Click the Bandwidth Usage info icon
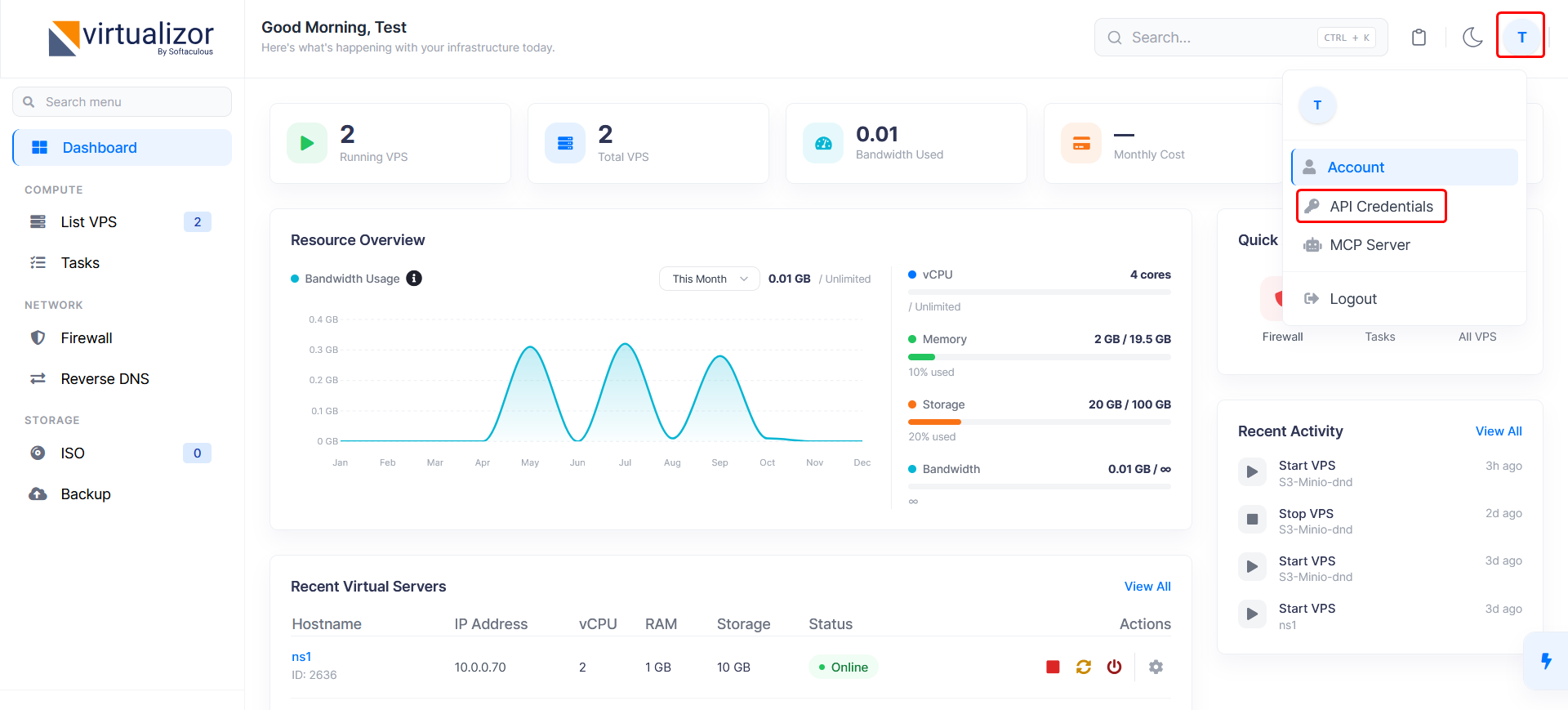The height and width of the screenshot is (710, 1568). [414, 279]
